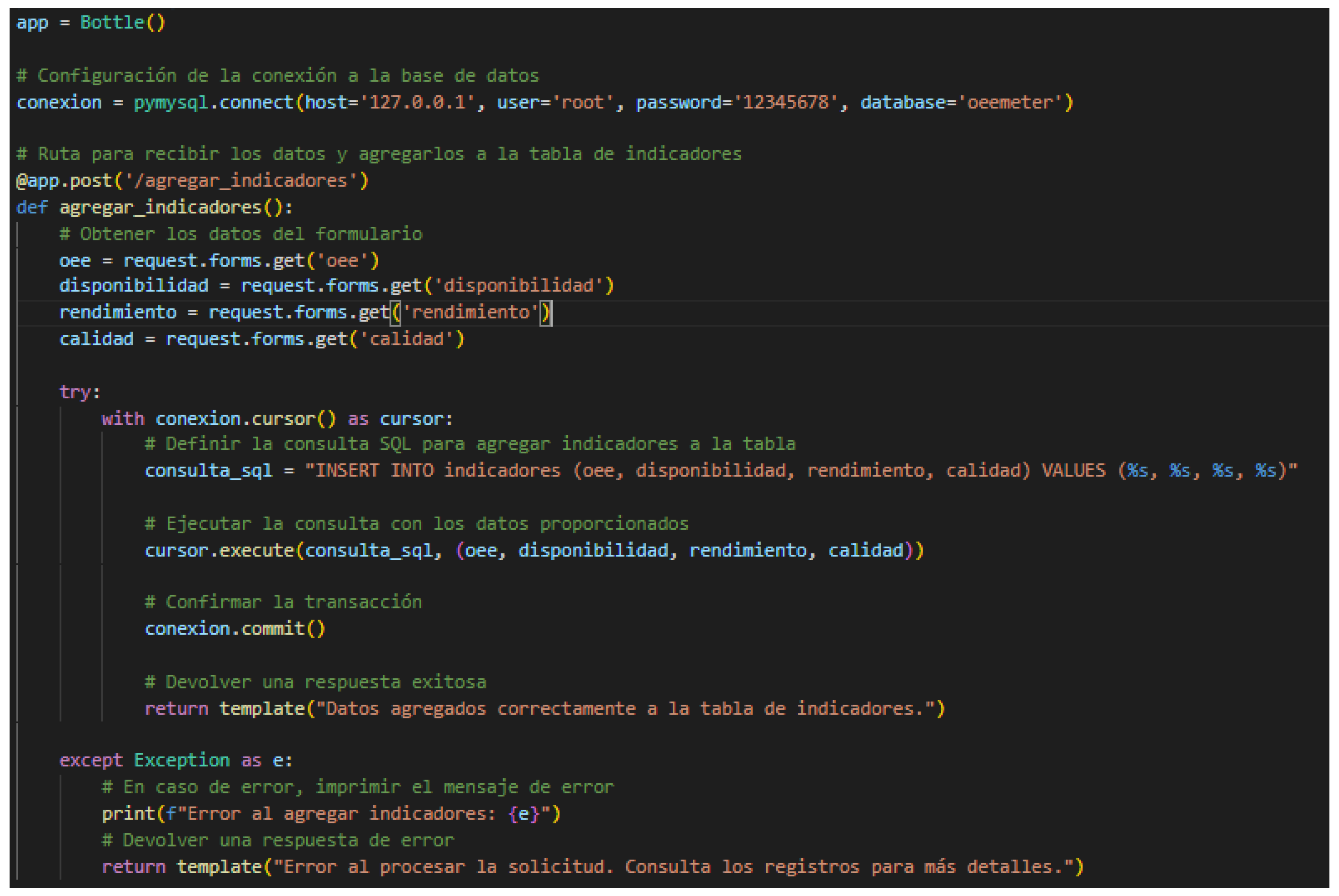1339x896 pixels.
Task: Click the disponibilidad variable assignment
Action: (x=134, y=286)
